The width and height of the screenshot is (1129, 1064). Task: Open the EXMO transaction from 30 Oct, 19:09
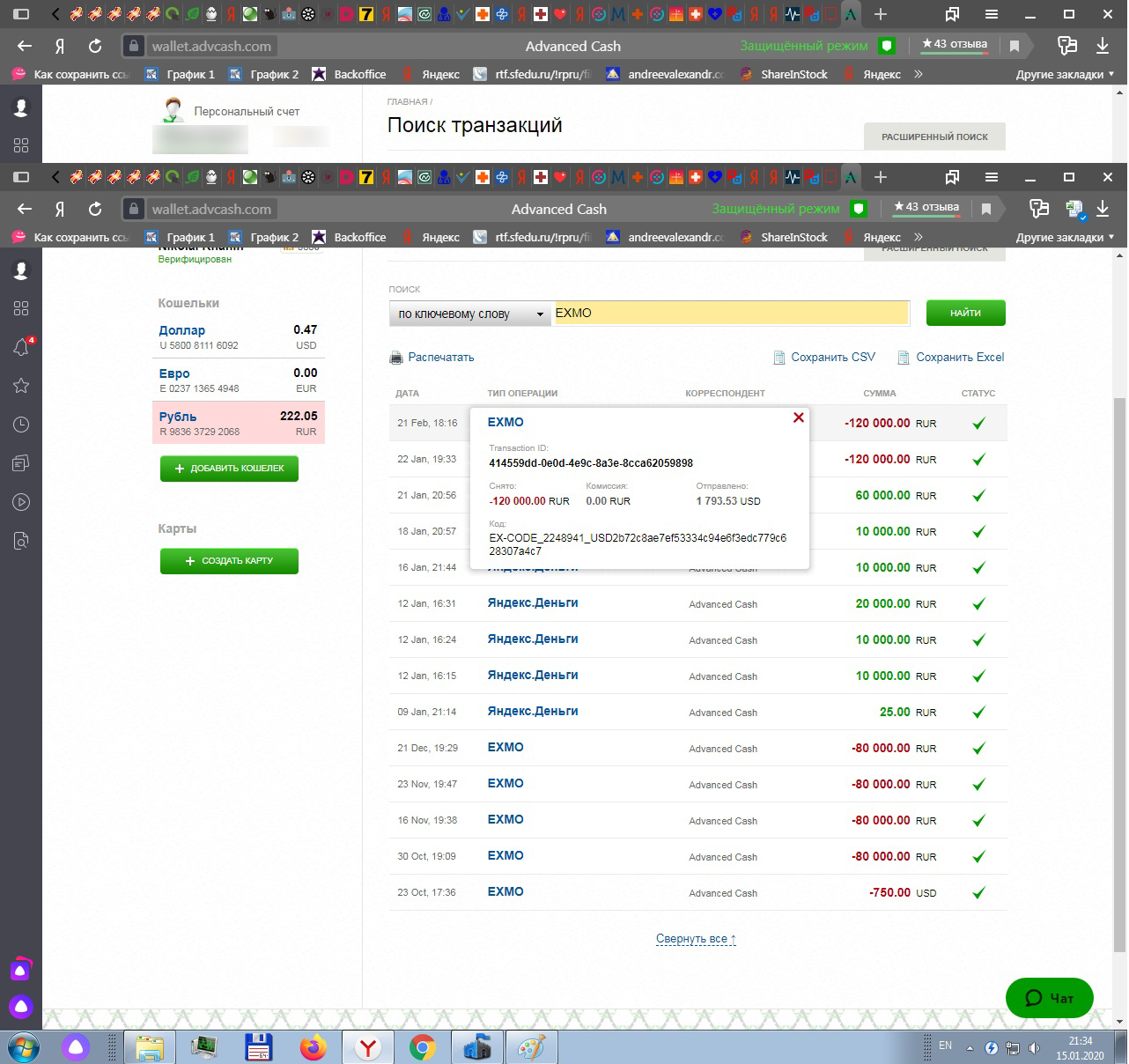(505, 855)
